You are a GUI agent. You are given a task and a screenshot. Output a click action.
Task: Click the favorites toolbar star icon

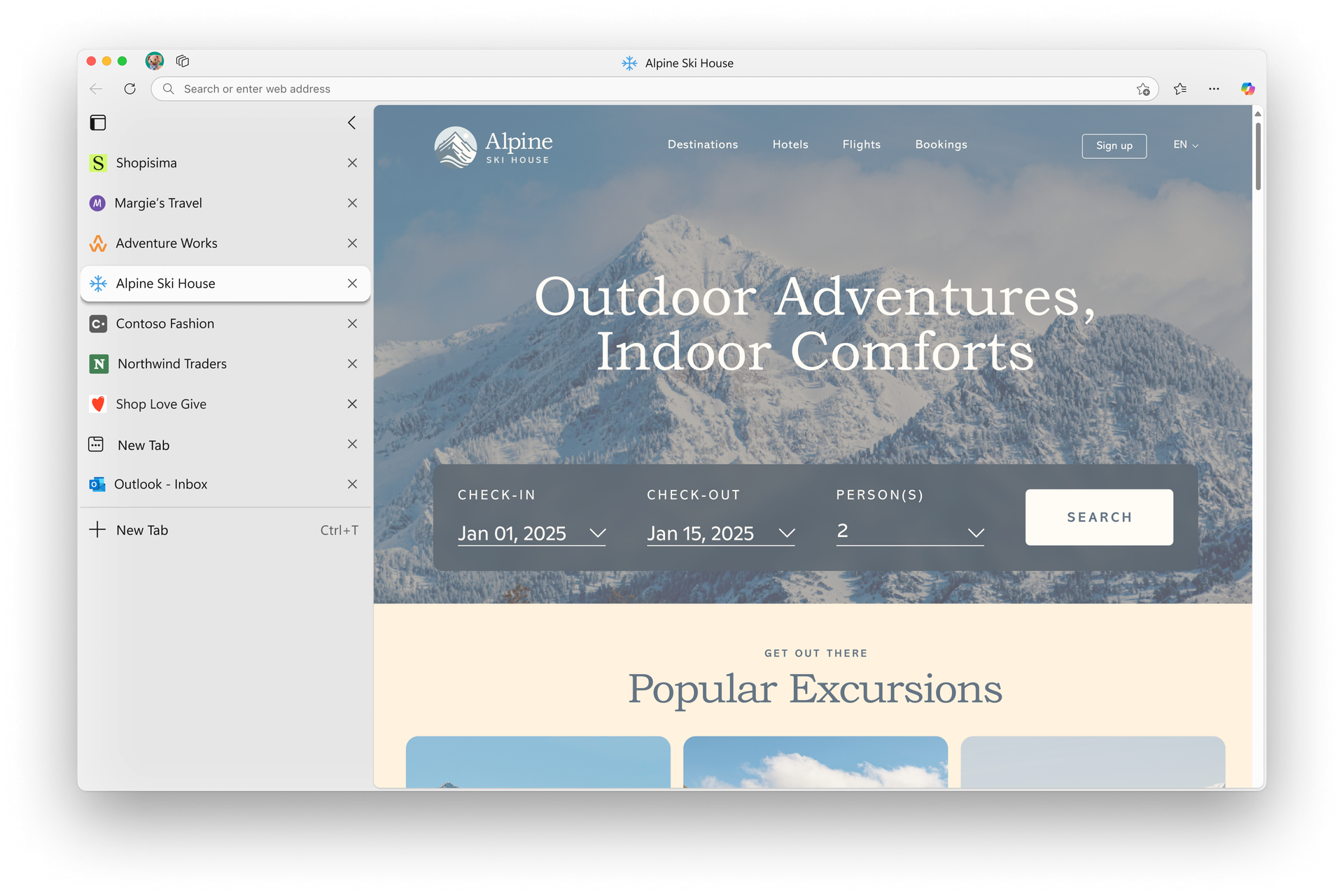(1180, 89)
